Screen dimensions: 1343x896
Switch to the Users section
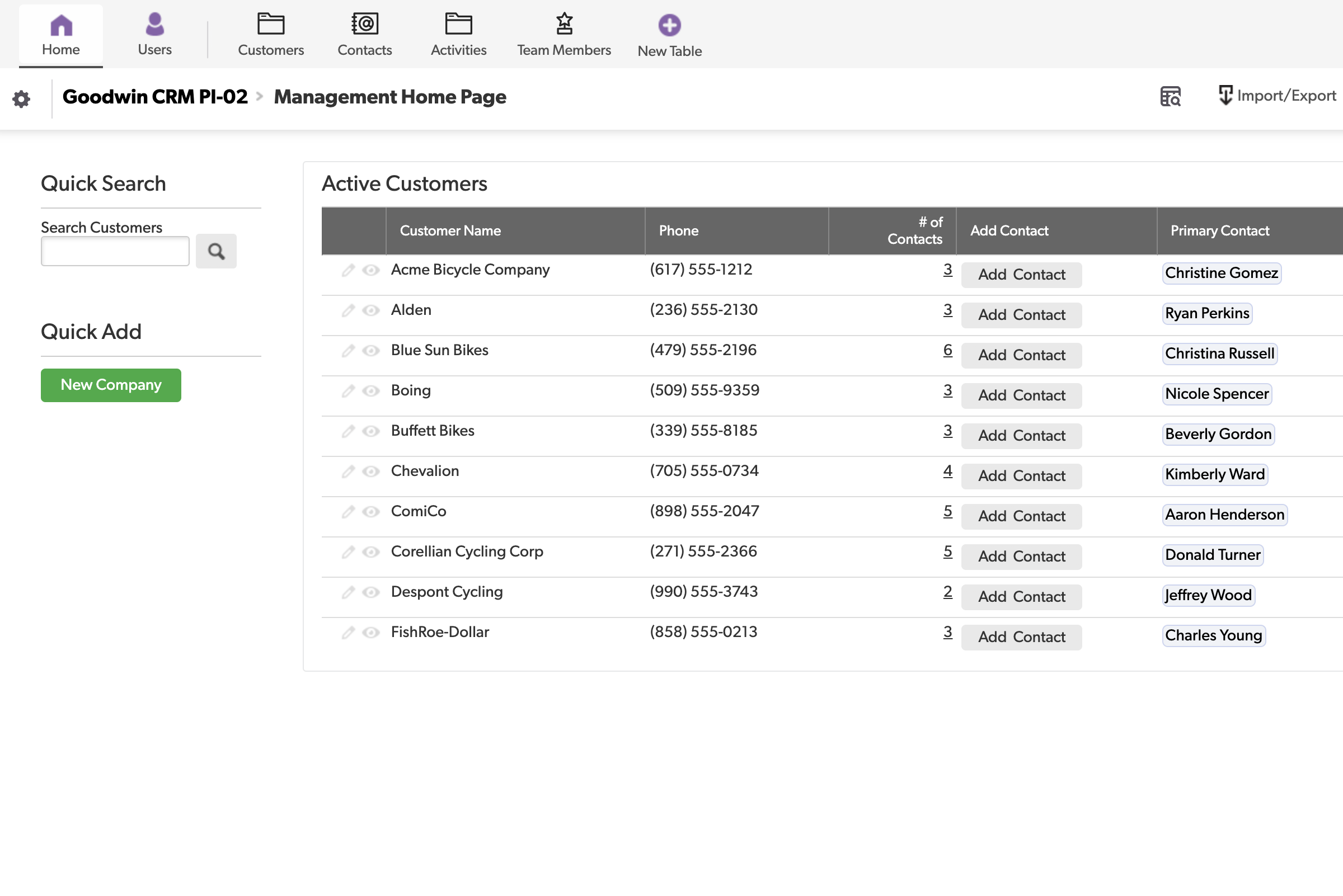154,33
